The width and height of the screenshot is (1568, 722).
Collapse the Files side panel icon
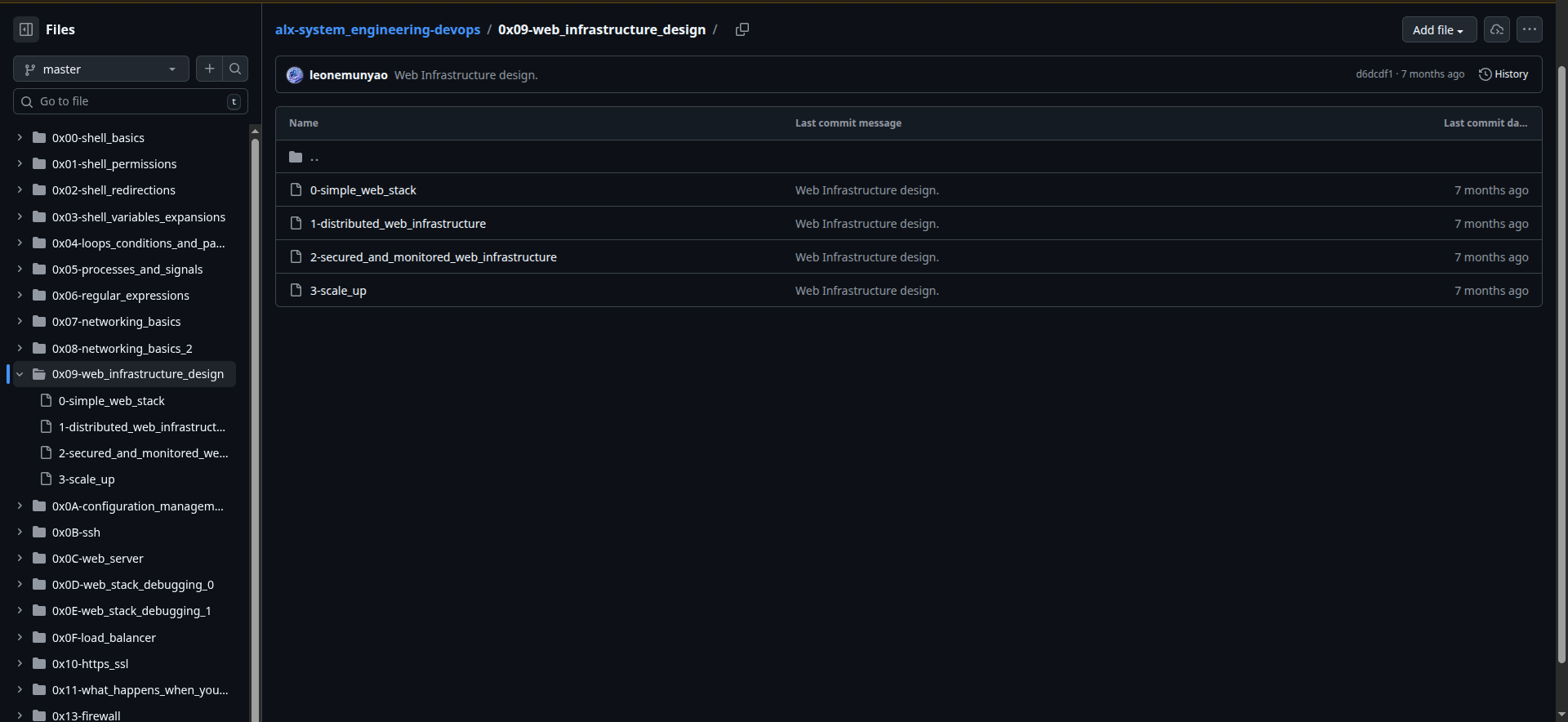(26, 29)
